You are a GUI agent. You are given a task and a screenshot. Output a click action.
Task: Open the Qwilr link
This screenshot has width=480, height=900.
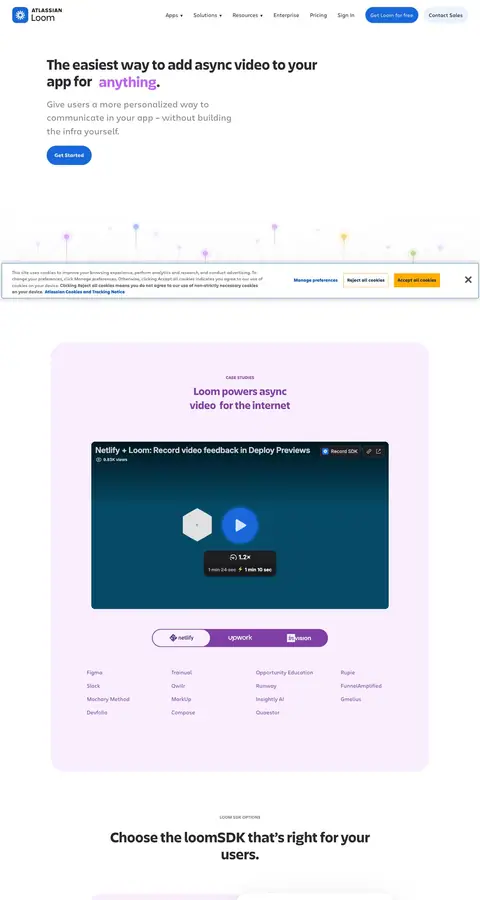point(178,686)
